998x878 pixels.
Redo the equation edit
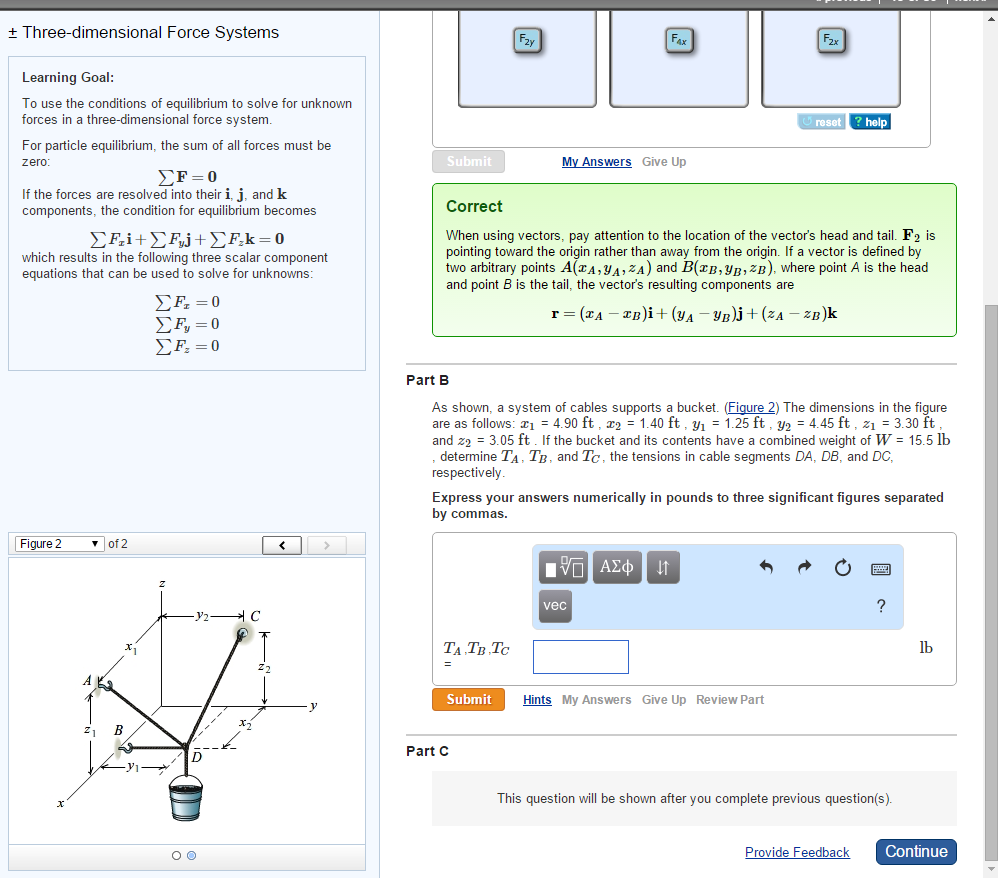[x=804, y=567]
